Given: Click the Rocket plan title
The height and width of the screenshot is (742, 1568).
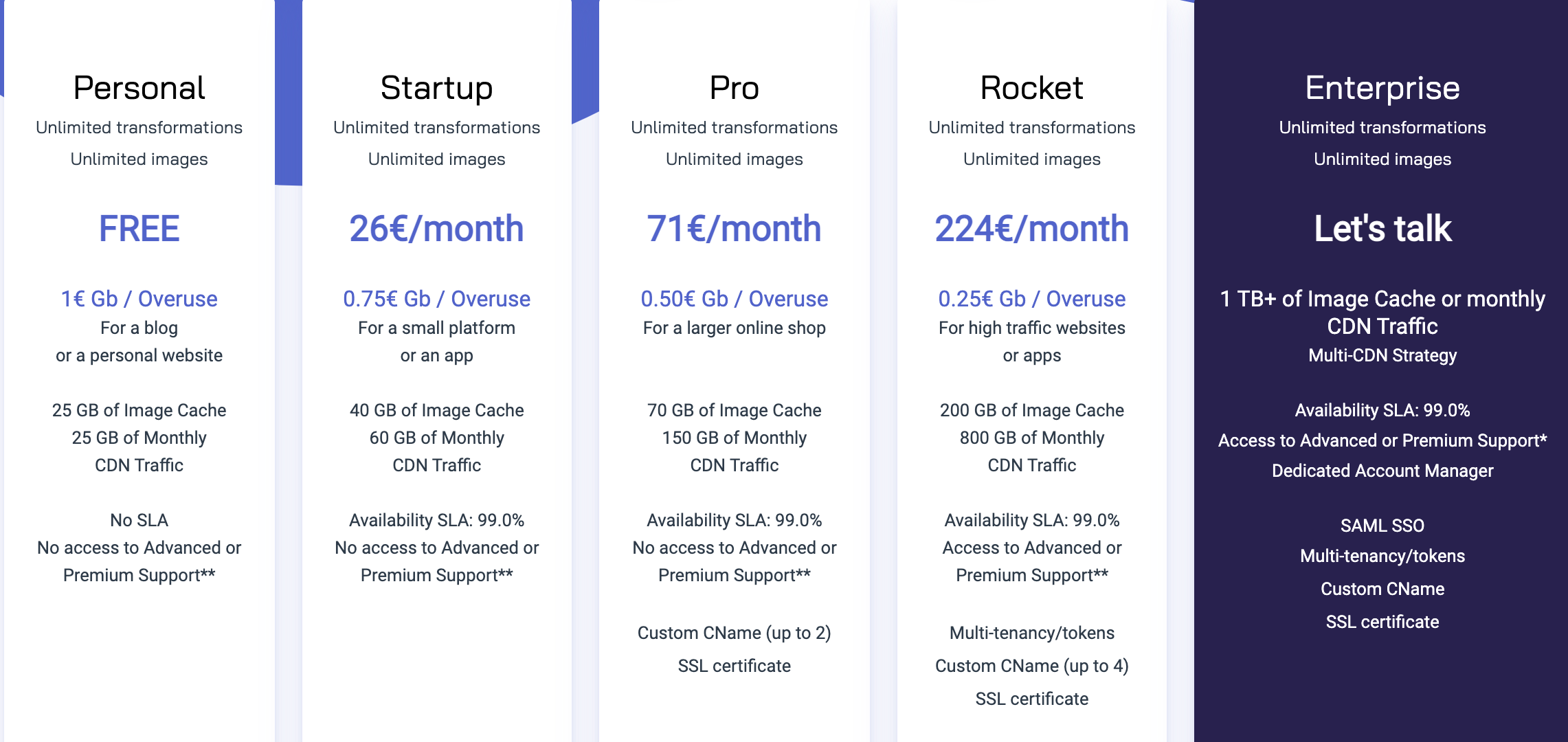Looking at the screenshot, I should (1031, 88).
